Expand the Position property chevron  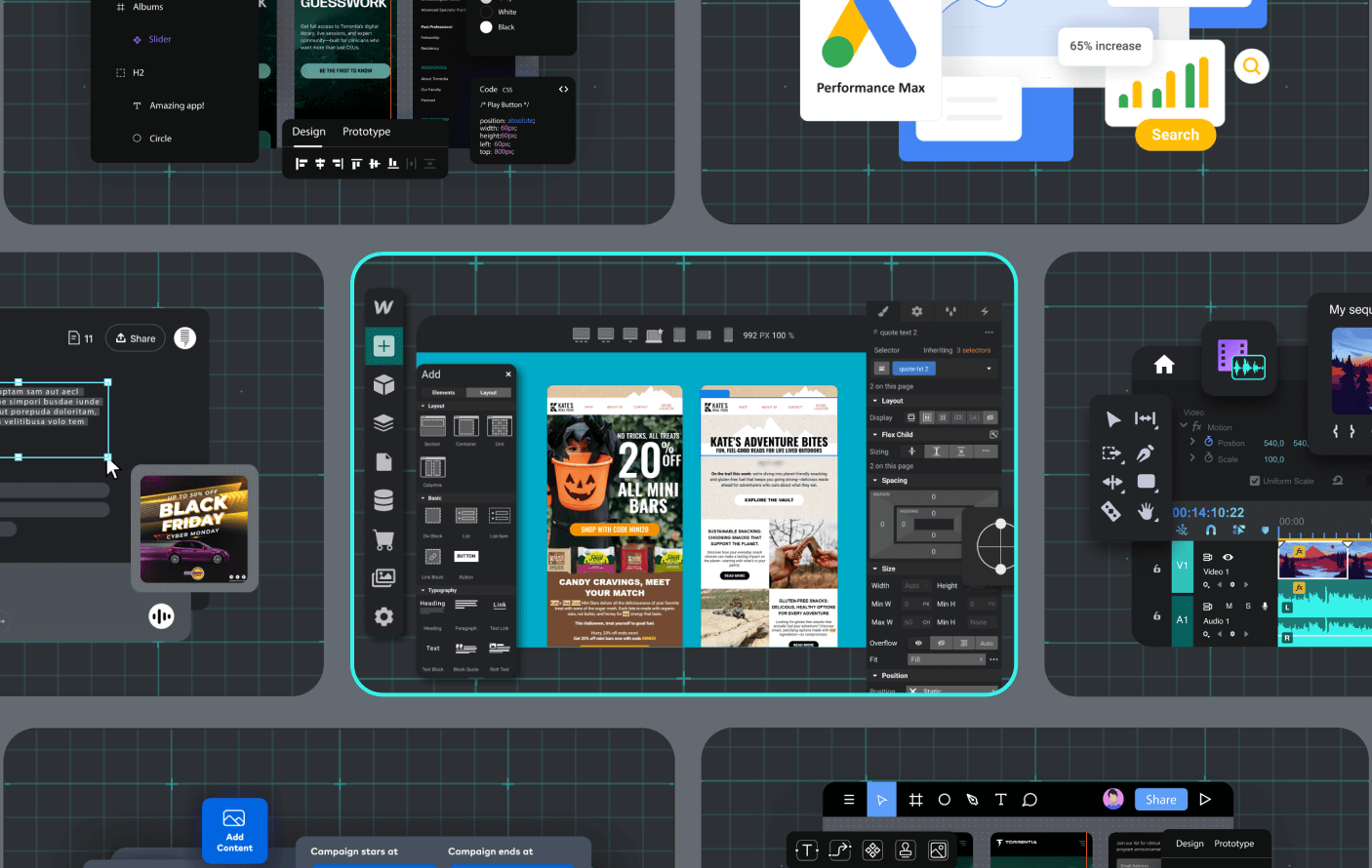pyautogui.click(x=1192, y=442)
